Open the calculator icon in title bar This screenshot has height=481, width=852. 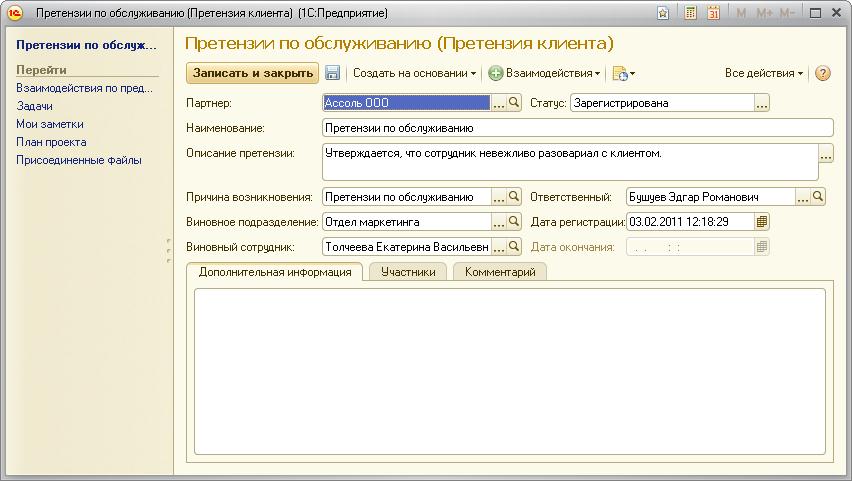pos(691,13)
